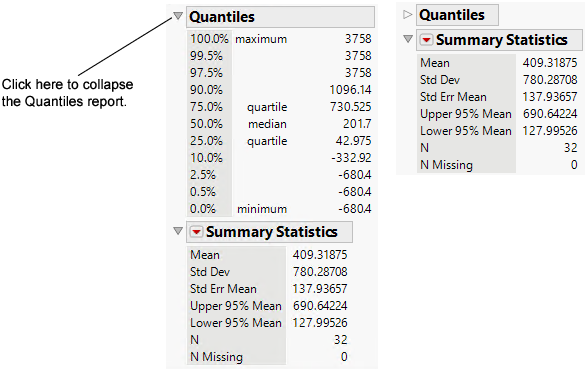Viewport: 587px width, 371px height.
Task: Click the Quantiles header in the left panel
Action: (x=280, y=17)
